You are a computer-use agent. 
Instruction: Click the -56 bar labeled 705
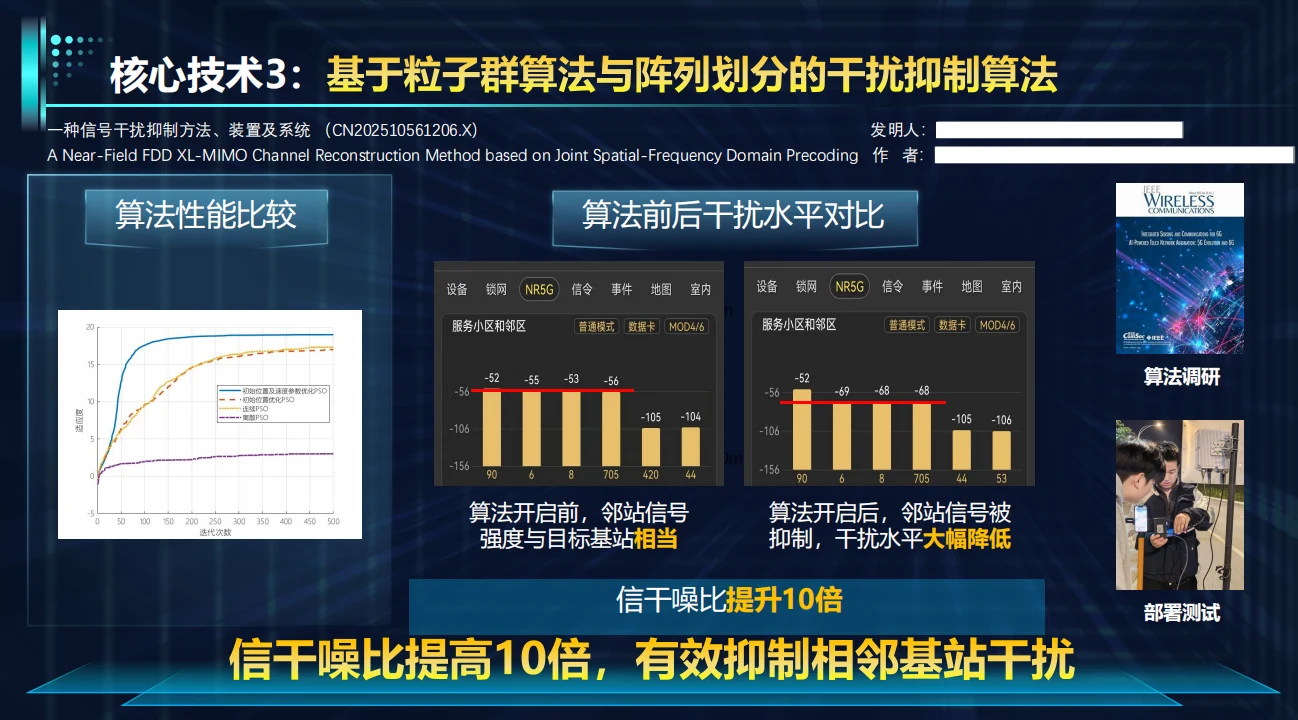(611, 428)
